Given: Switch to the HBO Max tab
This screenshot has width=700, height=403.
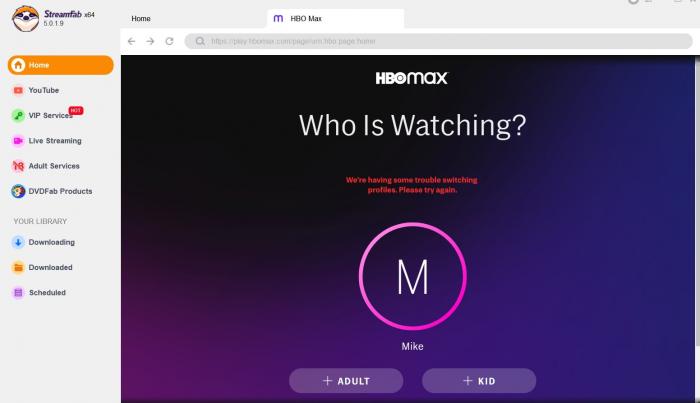Looking at the screenshot, I should 335,19.
